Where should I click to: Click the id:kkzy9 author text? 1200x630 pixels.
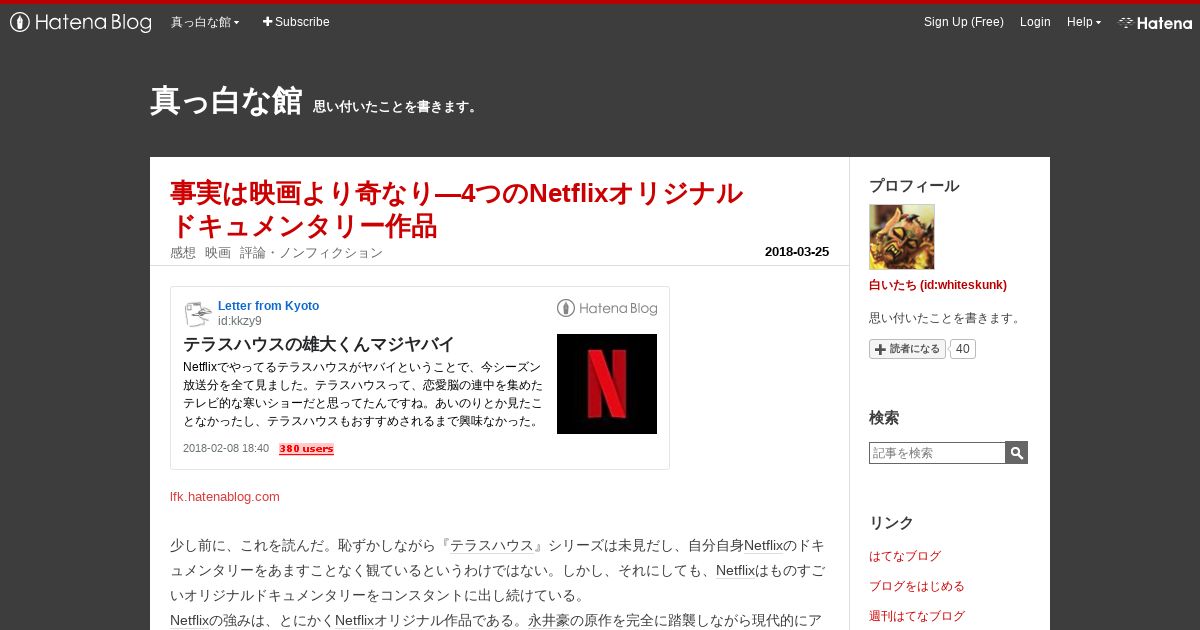click(240, 321)
